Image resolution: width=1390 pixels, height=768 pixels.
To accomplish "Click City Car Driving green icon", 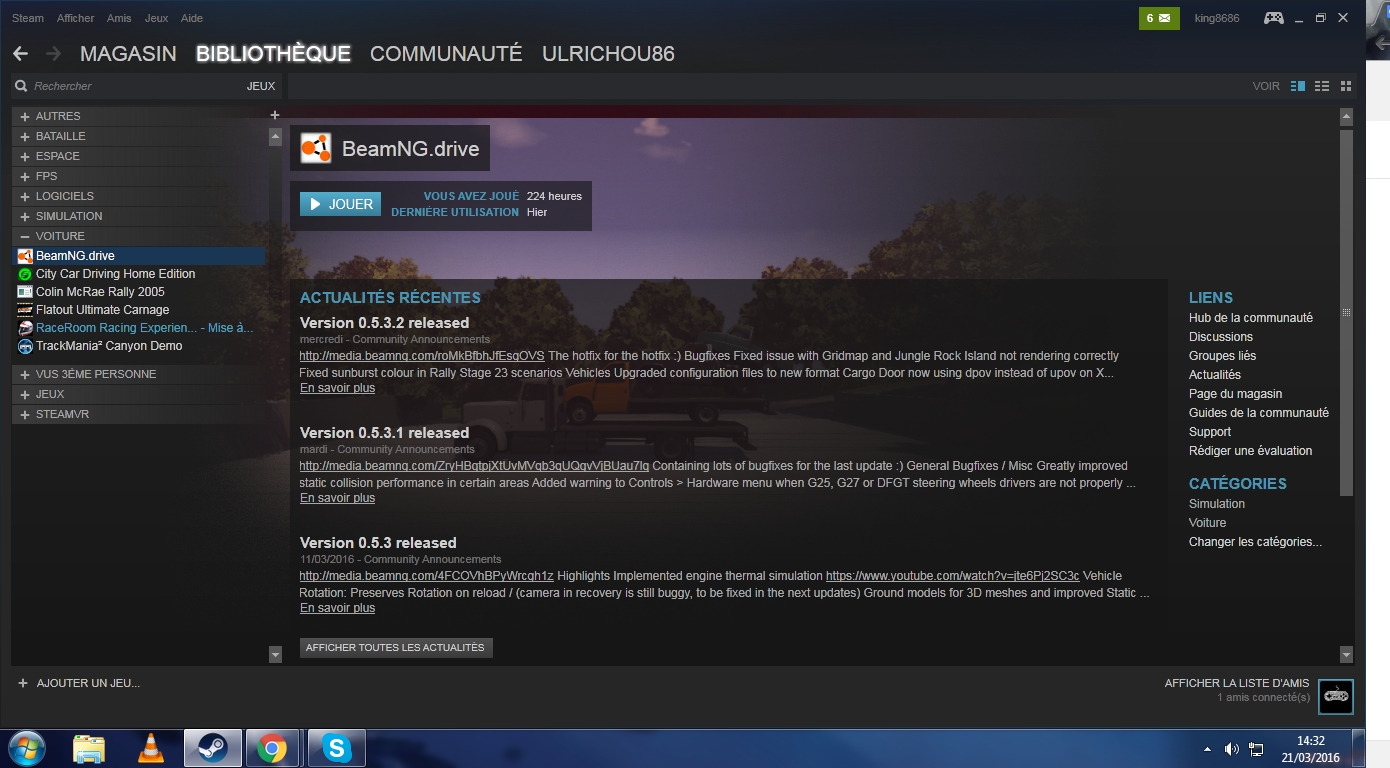I will (x=25, y=274).
